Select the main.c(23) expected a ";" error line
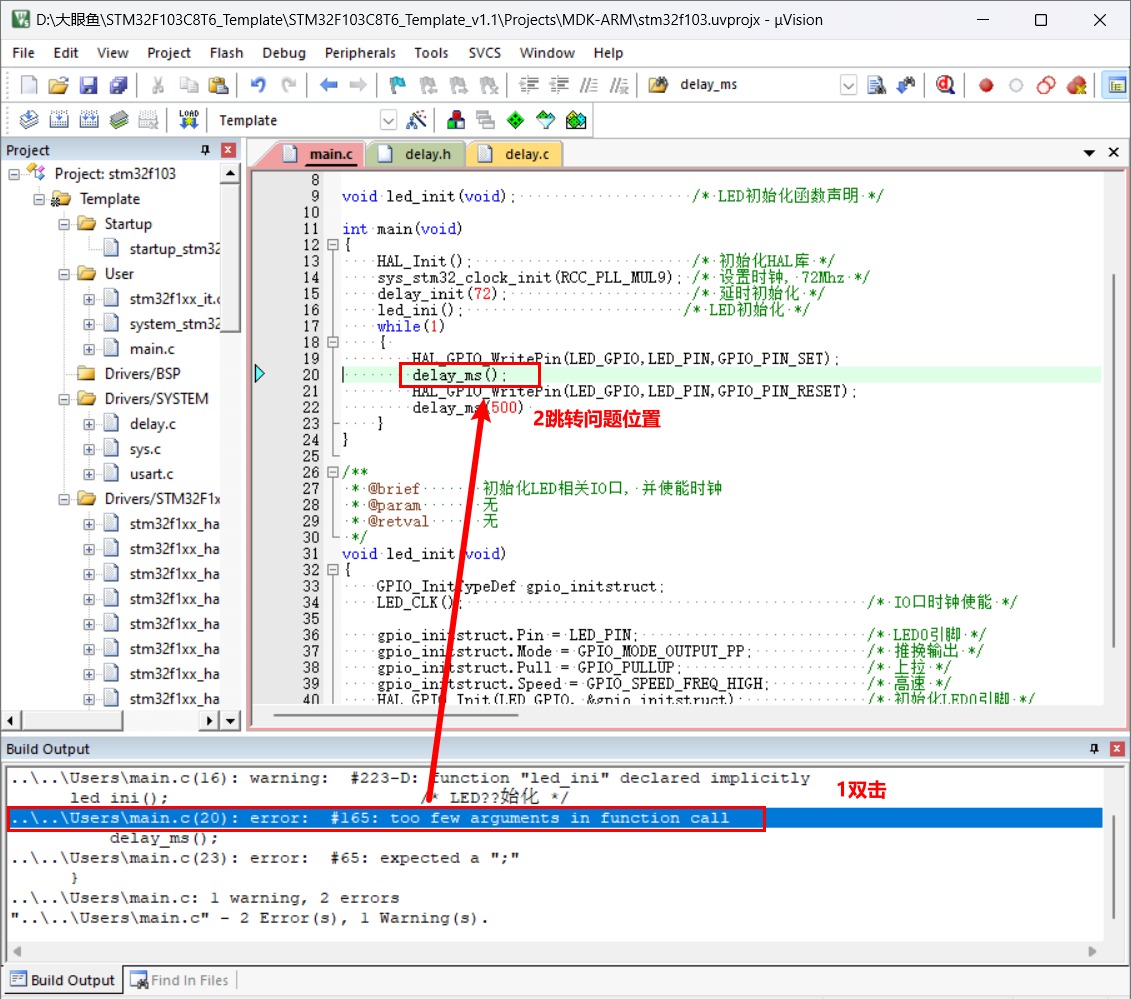Image resolution: width=1131 pixels, height=999 pixels. [265, 858]
